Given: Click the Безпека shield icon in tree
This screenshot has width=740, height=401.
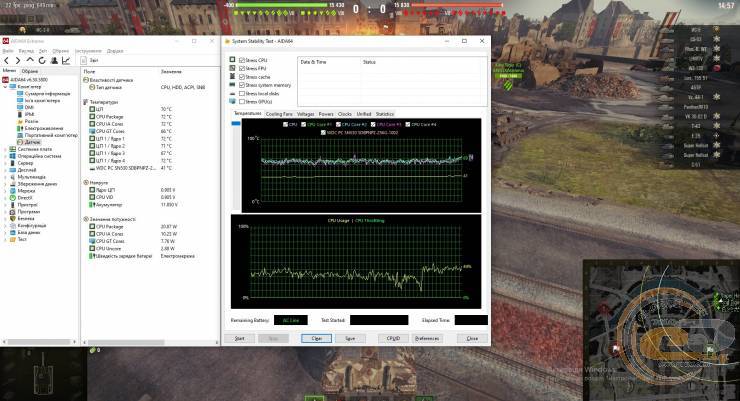Looking at the screenshot, I should click(13, 218).
